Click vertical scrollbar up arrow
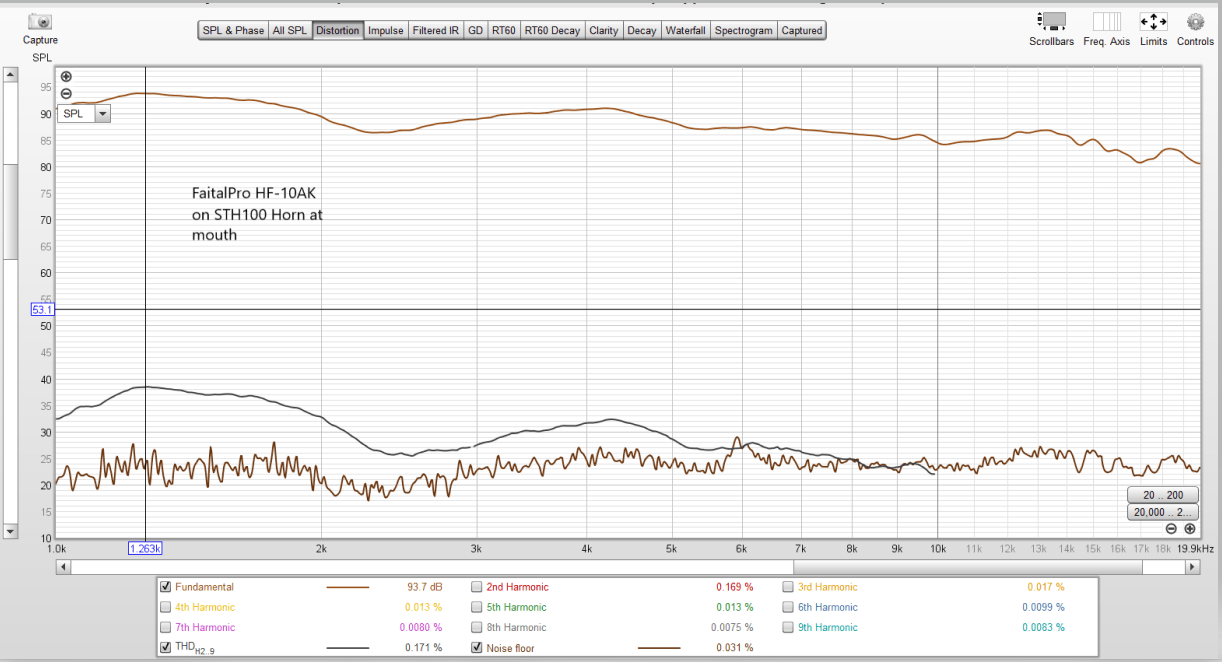Viewport: 1222px width, 662px height. tap(11, 74)
